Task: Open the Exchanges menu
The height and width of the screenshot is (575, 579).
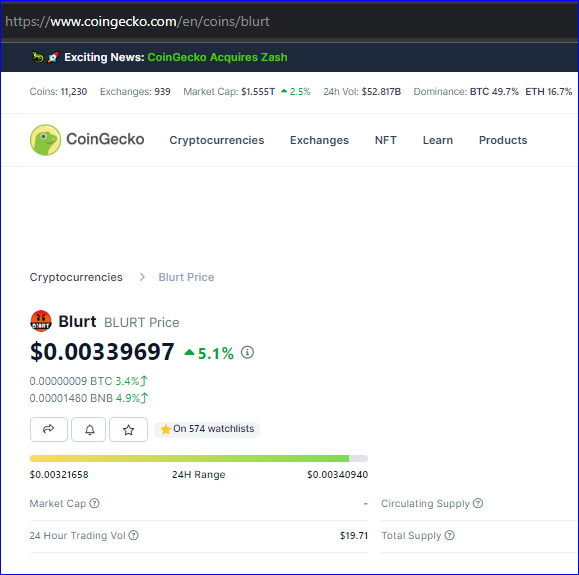Action: 319,140
